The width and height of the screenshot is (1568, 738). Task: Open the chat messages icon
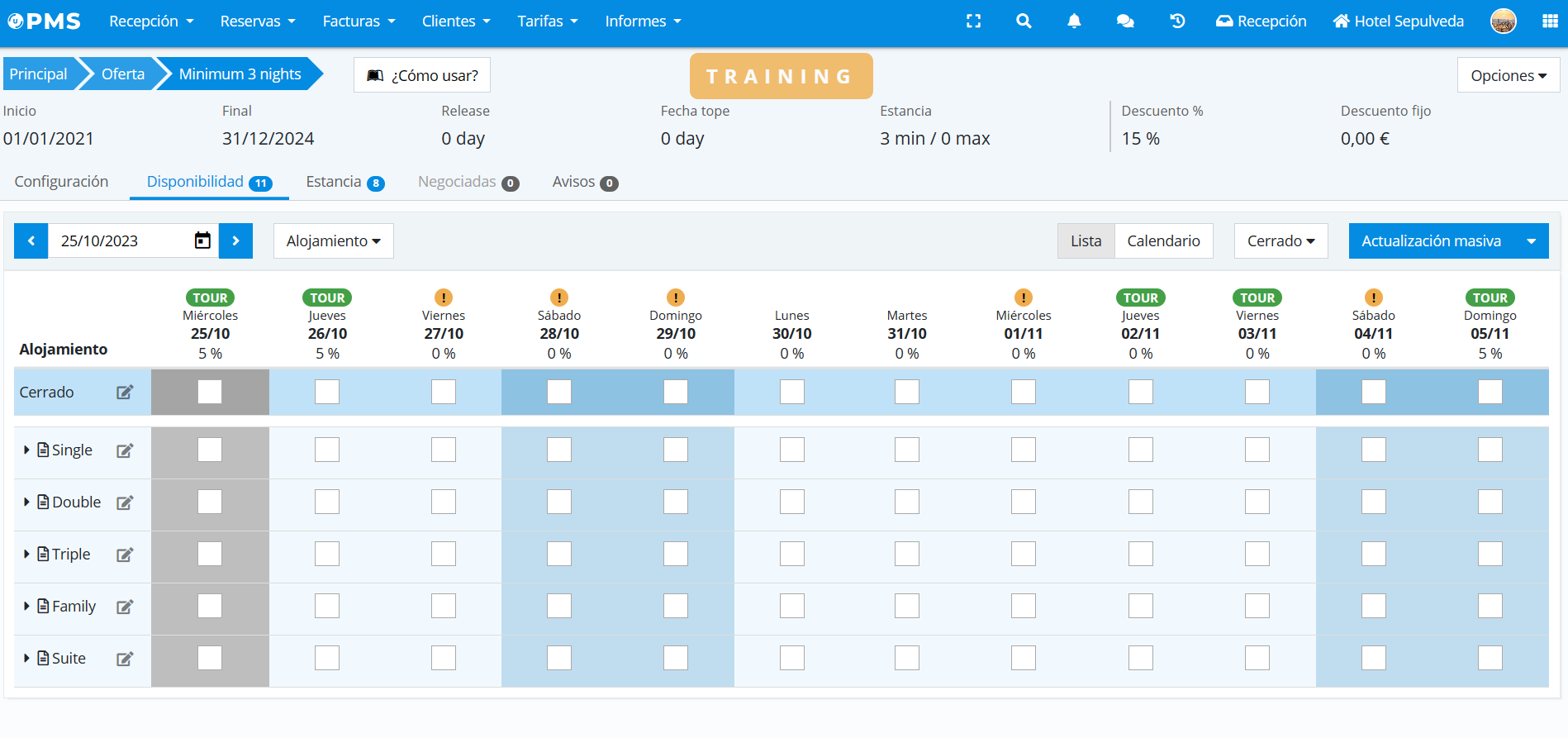point(1125,21)
